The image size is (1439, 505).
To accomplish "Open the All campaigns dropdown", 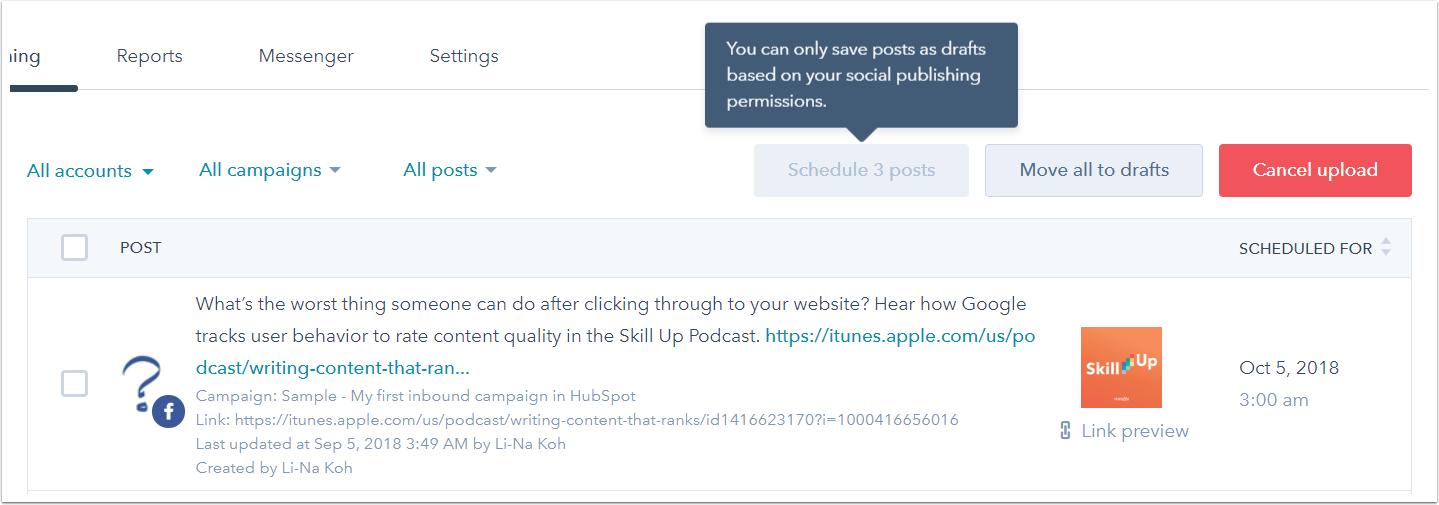I will click(x=269, y=170).
